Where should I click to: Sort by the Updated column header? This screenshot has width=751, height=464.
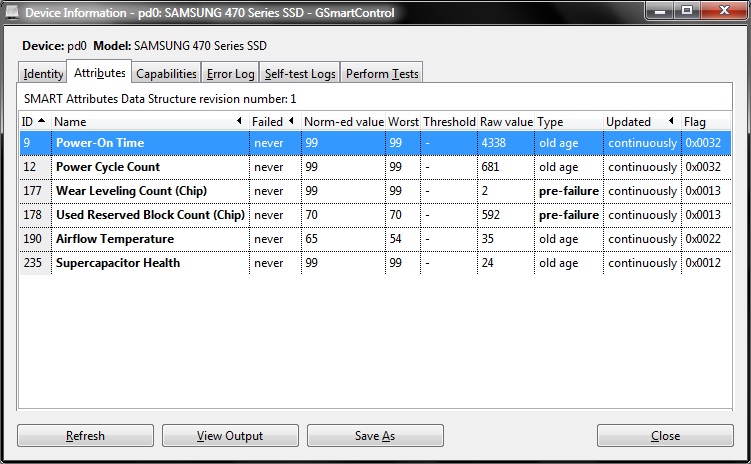(x=642, y=122)
